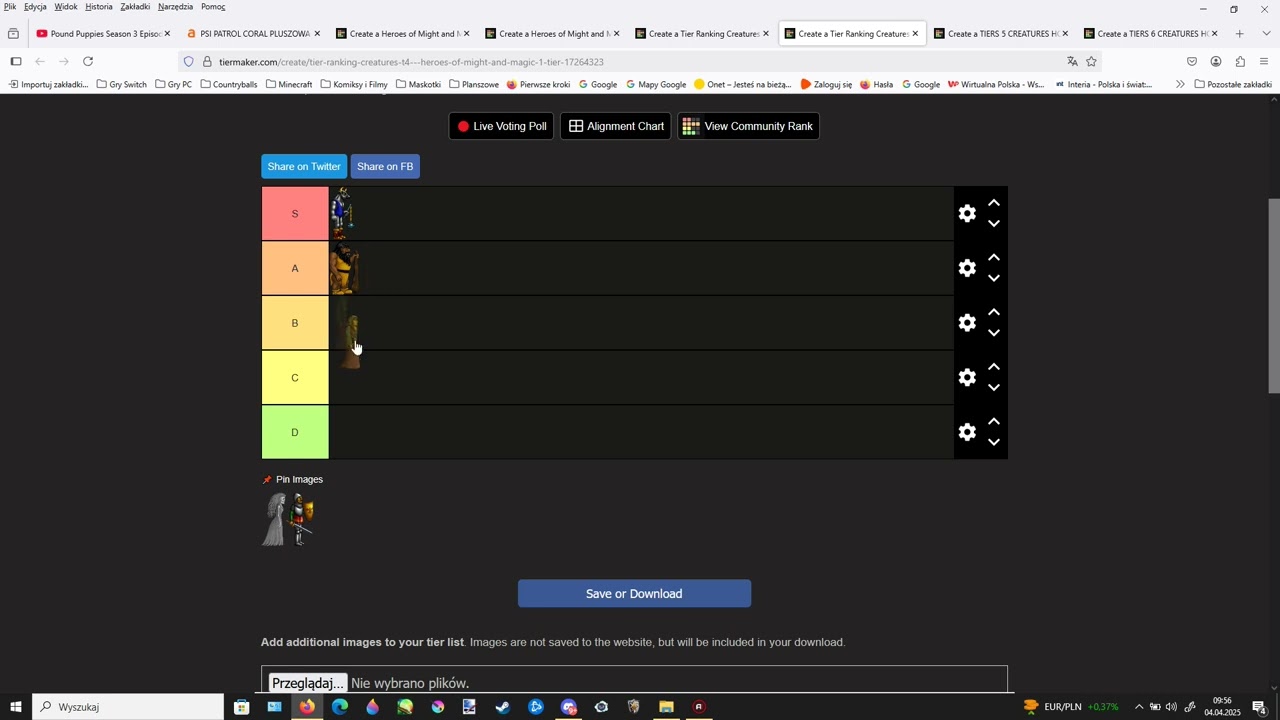Screen dimensions: 1280x720
Task: Click the Save or Download button
Action: (x=634, y=594)
